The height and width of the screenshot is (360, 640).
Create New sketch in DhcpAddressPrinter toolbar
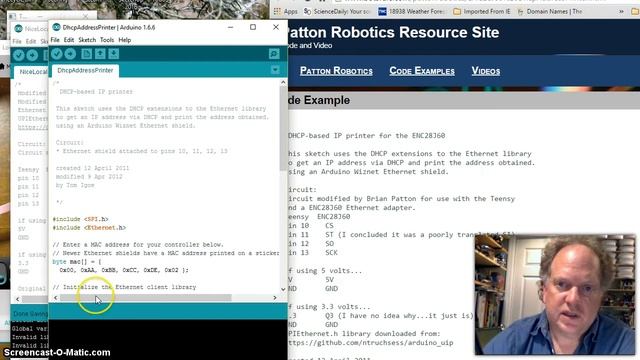[86, 54]
